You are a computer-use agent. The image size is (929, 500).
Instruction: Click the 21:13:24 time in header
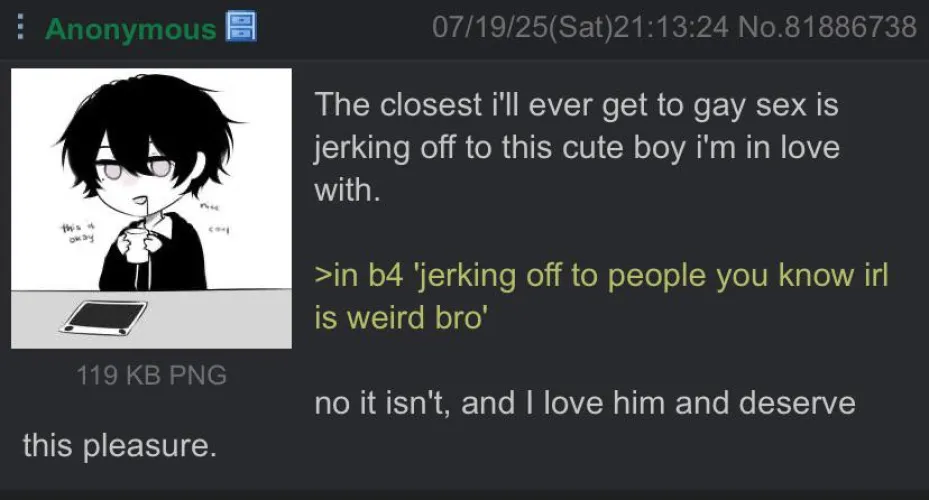pos(671,27)
